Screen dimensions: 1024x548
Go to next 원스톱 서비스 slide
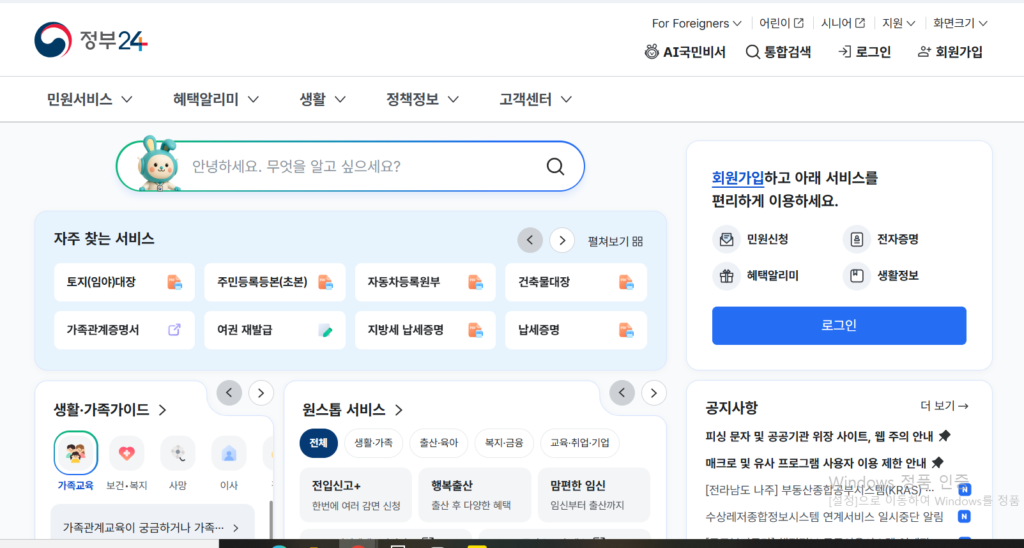coord(654,393)
